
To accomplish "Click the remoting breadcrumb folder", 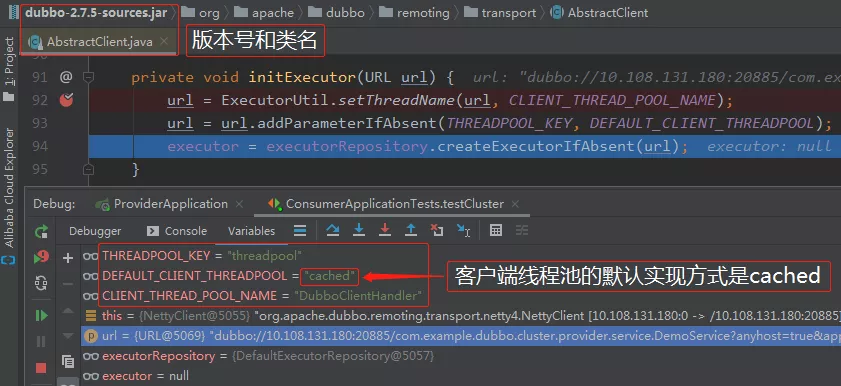I will (x=414, y=12).
